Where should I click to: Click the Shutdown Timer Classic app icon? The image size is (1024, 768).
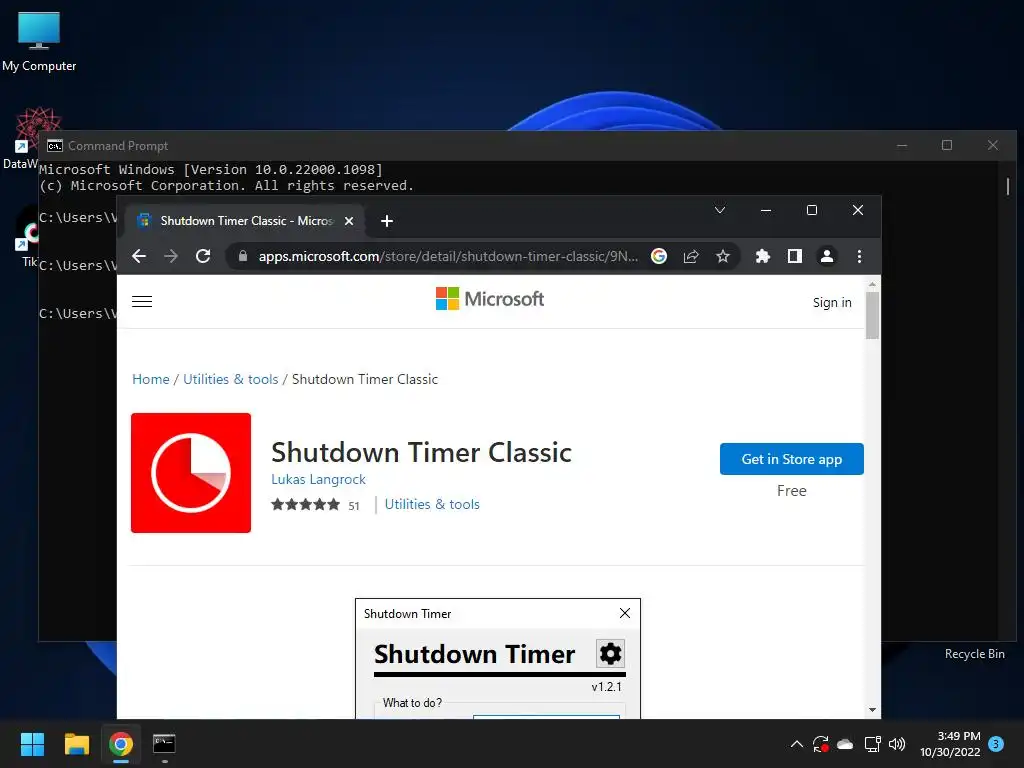pyautogui.click(x=191, y=473)
